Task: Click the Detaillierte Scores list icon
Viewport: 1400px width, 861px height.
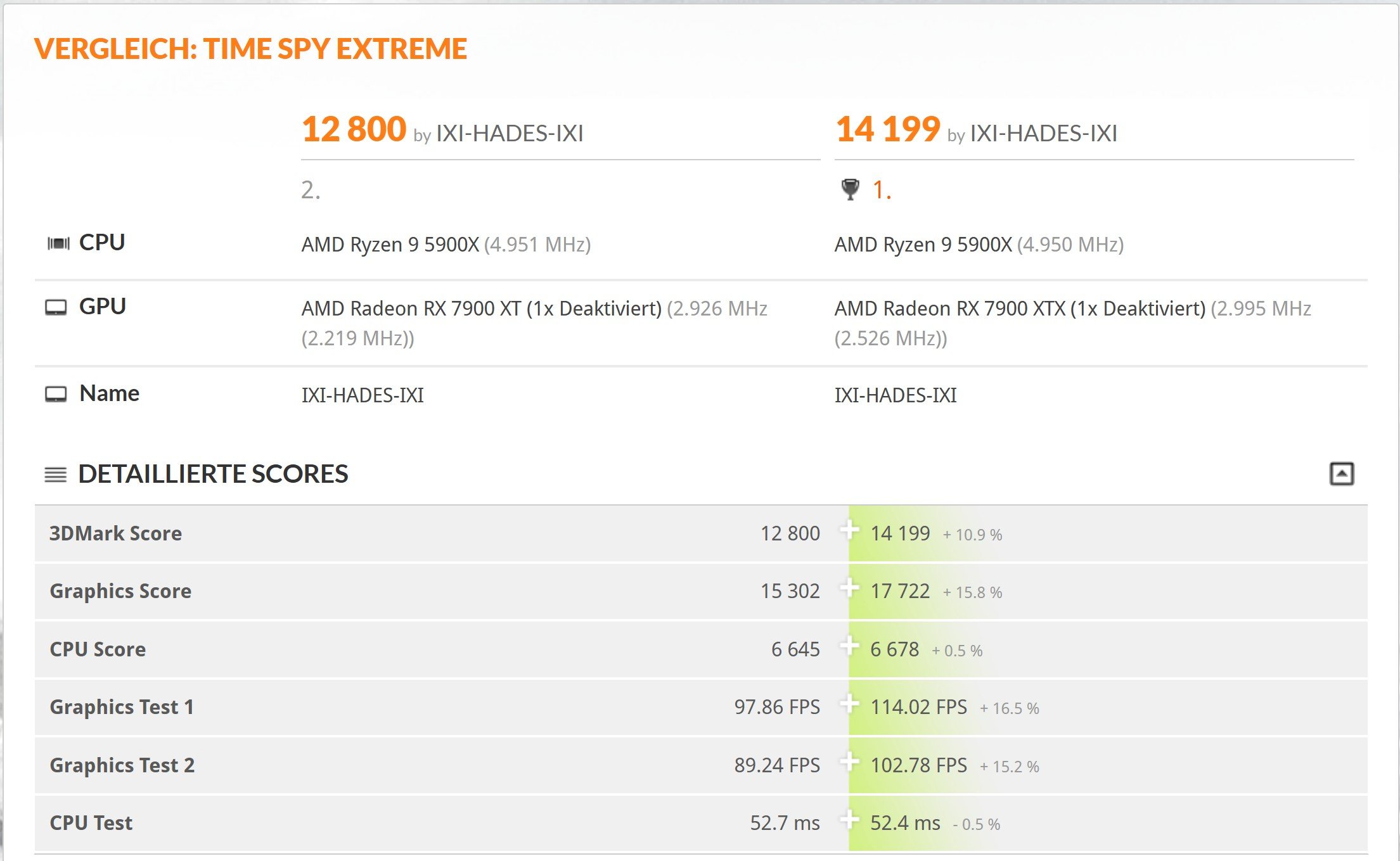Action: (x=55, y=475)
